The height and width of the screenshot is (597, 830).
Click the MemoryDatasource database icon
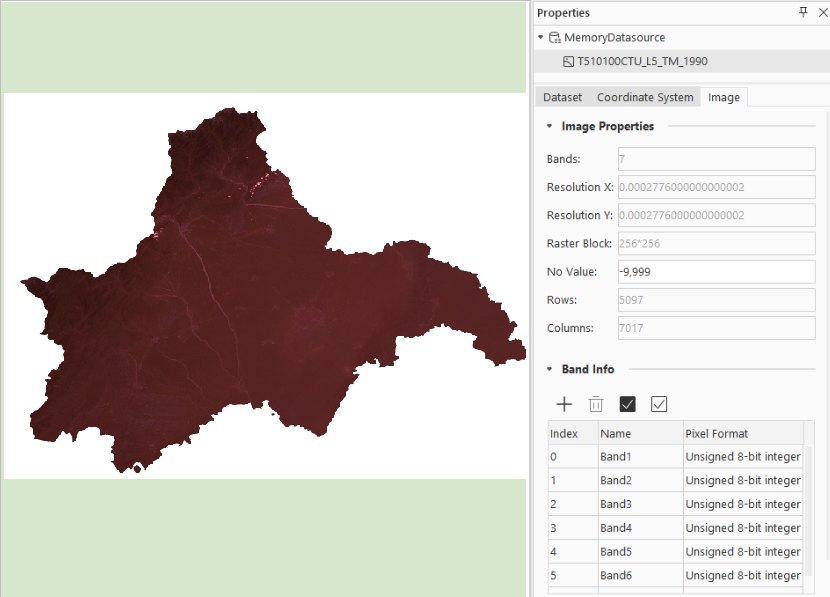coord(555,37)
